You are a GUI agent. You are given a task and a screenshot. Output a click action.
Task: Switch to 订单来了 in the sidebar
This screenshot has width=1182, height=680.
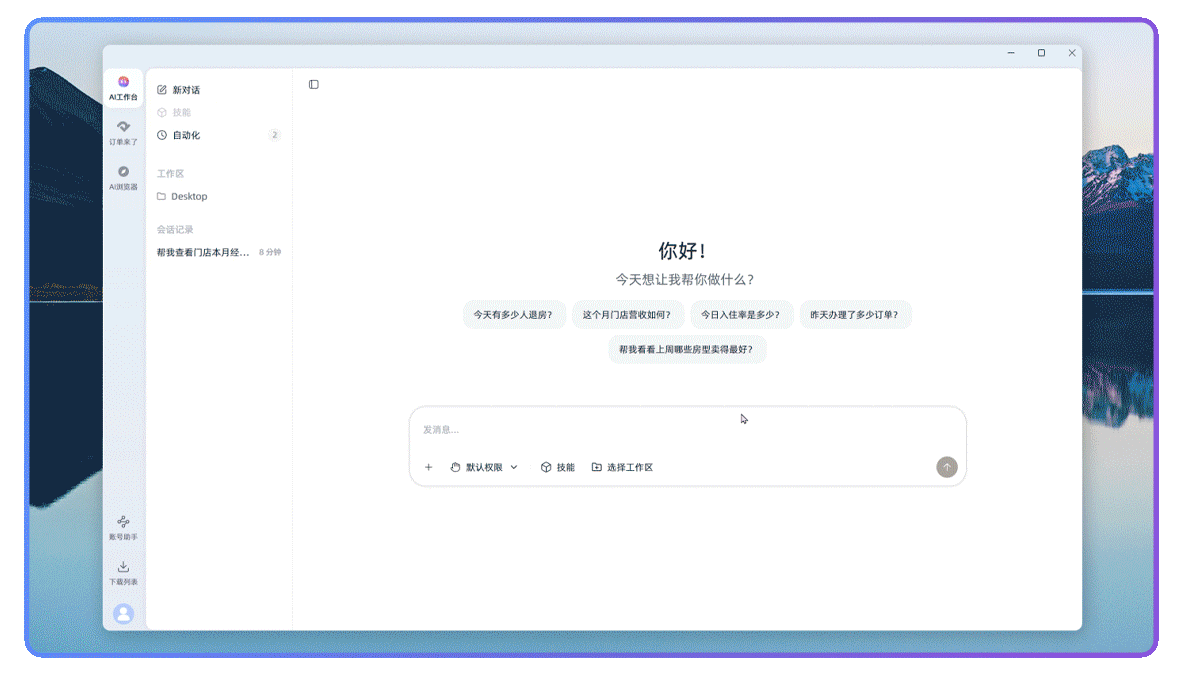pos(123,132)
